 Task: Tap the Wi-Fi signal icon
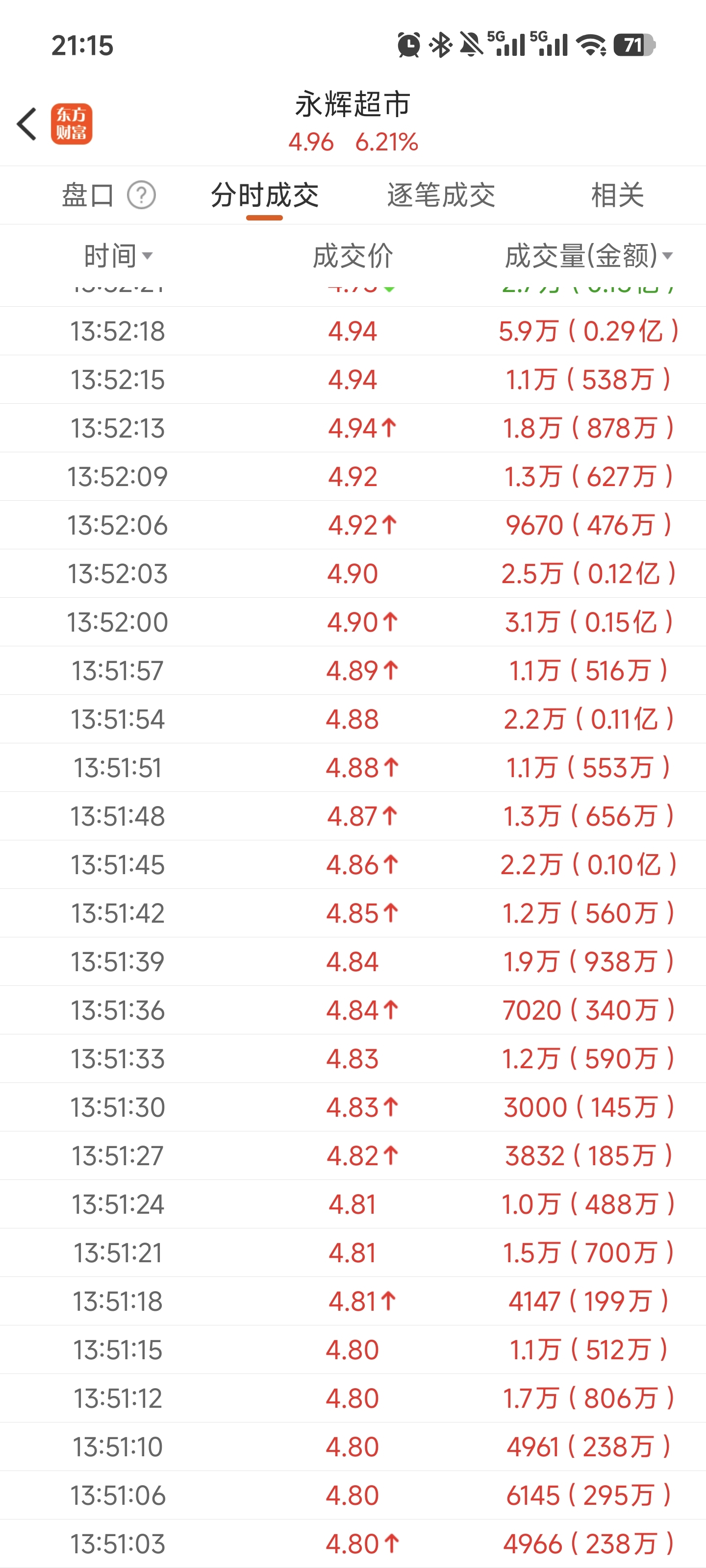pos(591,45)
